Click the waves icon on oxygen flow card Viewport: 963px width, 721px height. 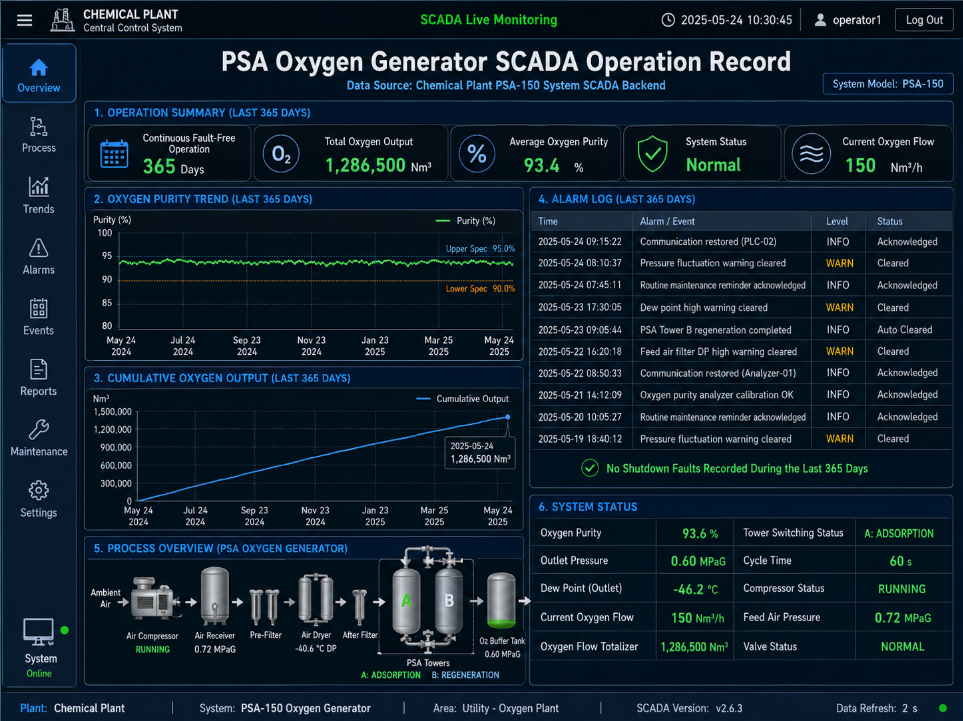pos(811,154)
